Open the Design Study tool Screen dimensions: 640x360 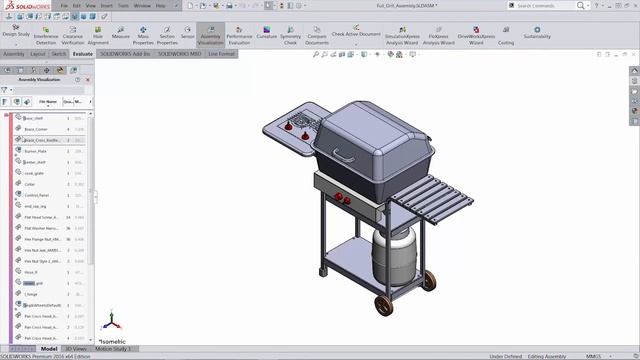16,31
